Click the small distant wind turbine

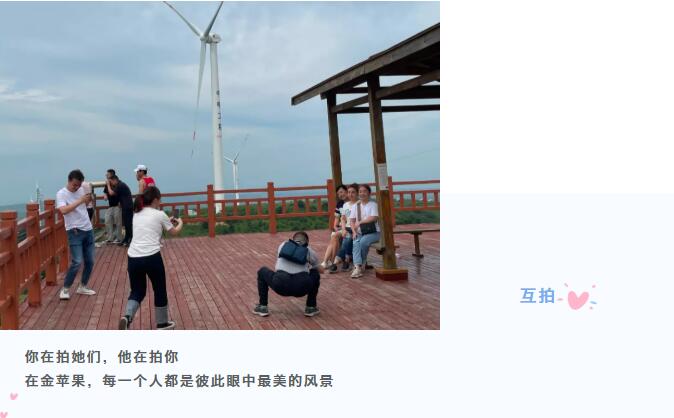coord(235,172)
